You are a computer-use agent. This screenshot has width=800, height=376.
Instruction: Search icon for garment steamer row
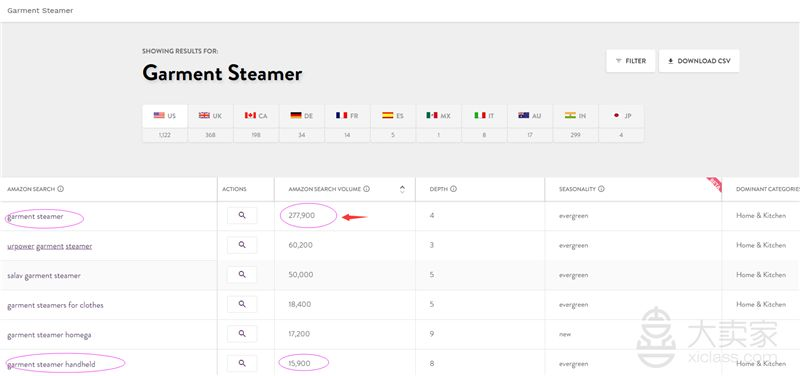(242, 216)
